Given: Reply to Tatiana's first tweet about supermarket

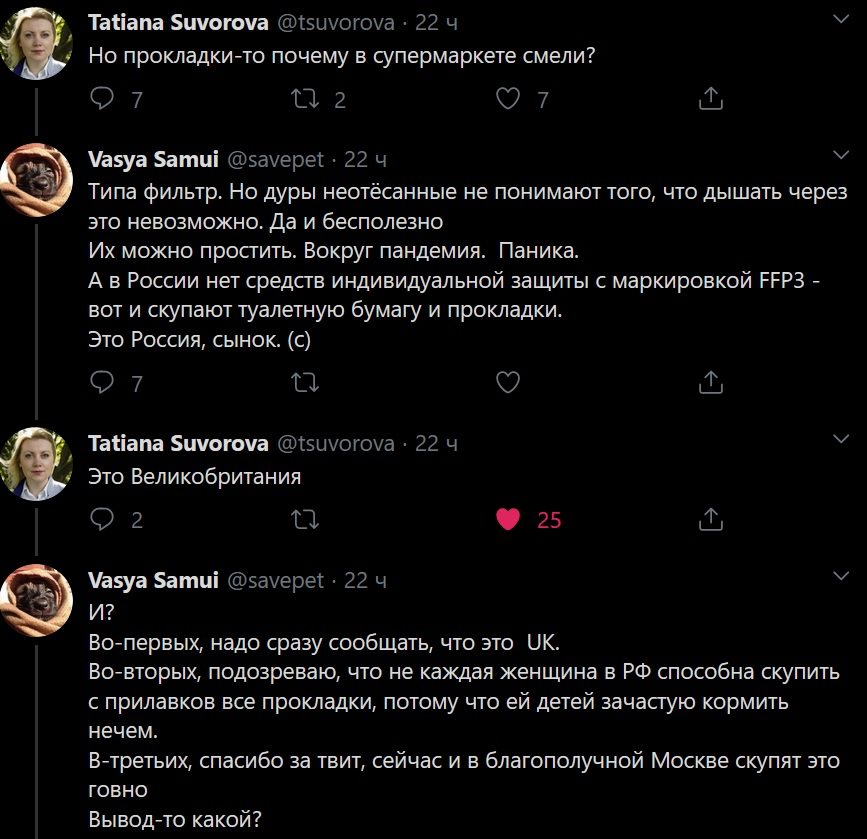Looking at the screenshot, I should point(102,98).
